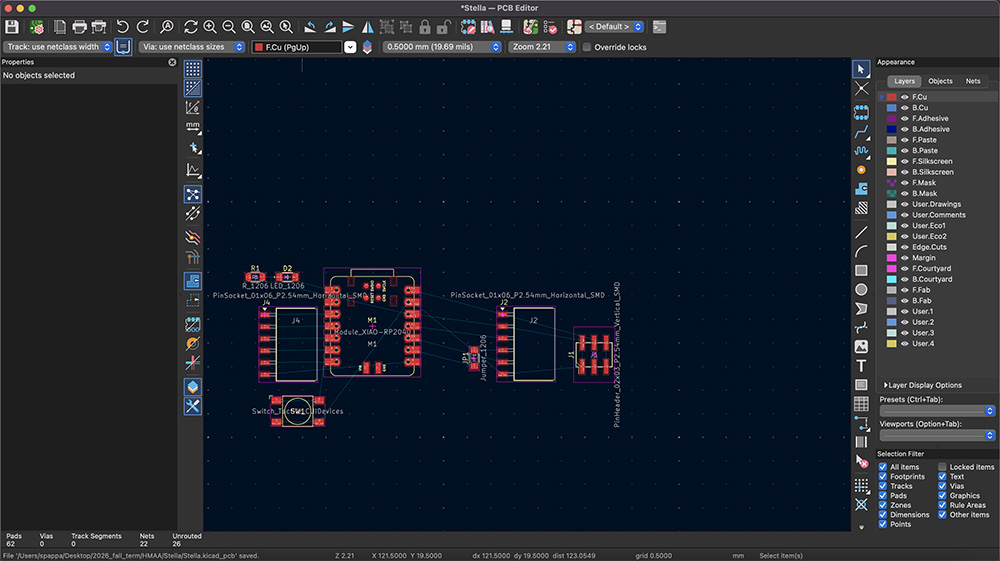Save the board with the floppy icon

tap(12, 27)
